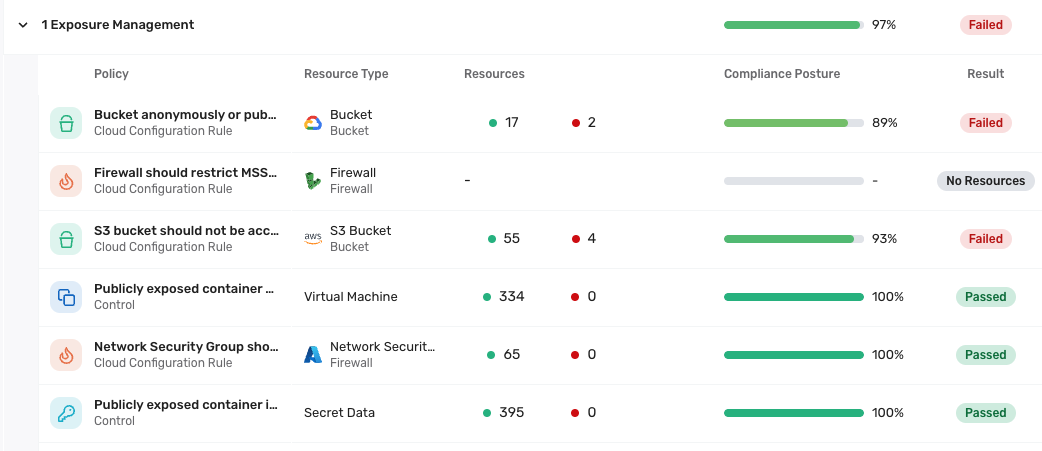Click the blue copy icon for Virtual Machine control
The width and height of the screenshot is (1042, 451).
(x=66, y=297)
